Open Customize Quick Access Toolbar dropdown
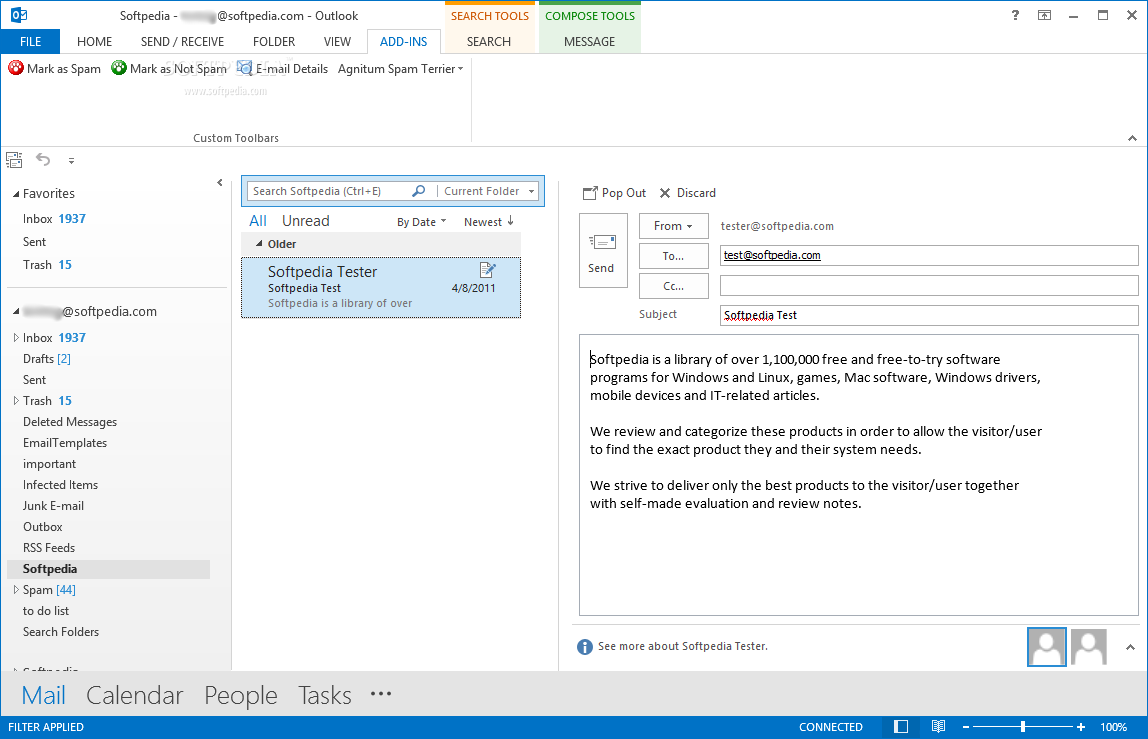 (x=71, y=160)
